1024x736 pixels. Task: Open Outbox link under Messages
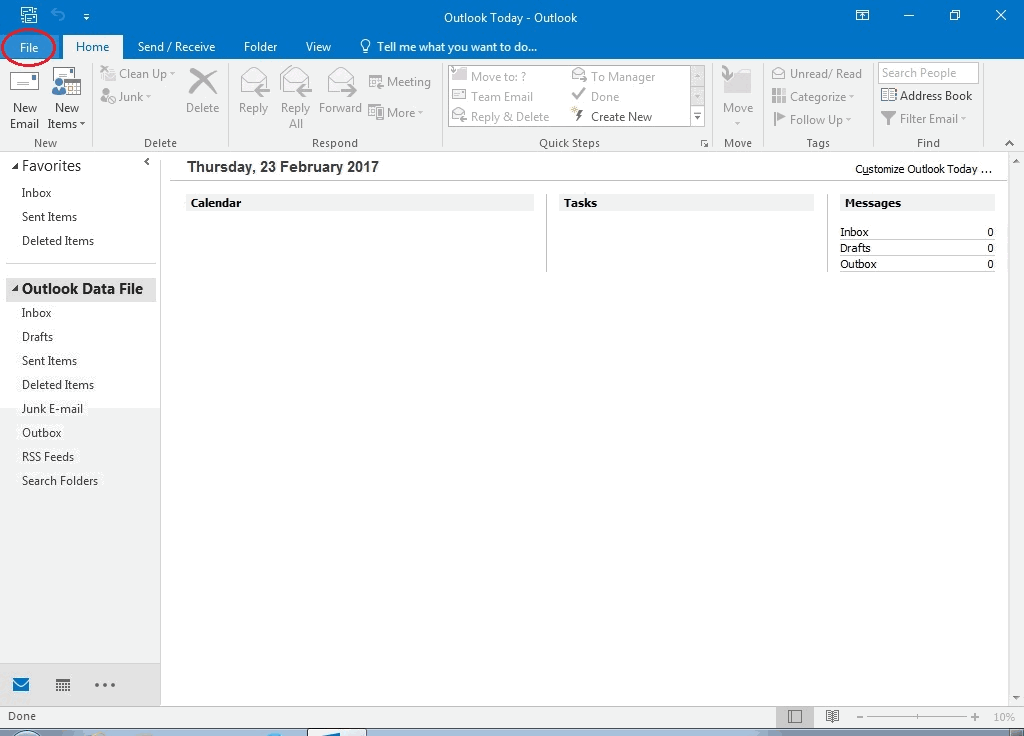coord(858,264)
